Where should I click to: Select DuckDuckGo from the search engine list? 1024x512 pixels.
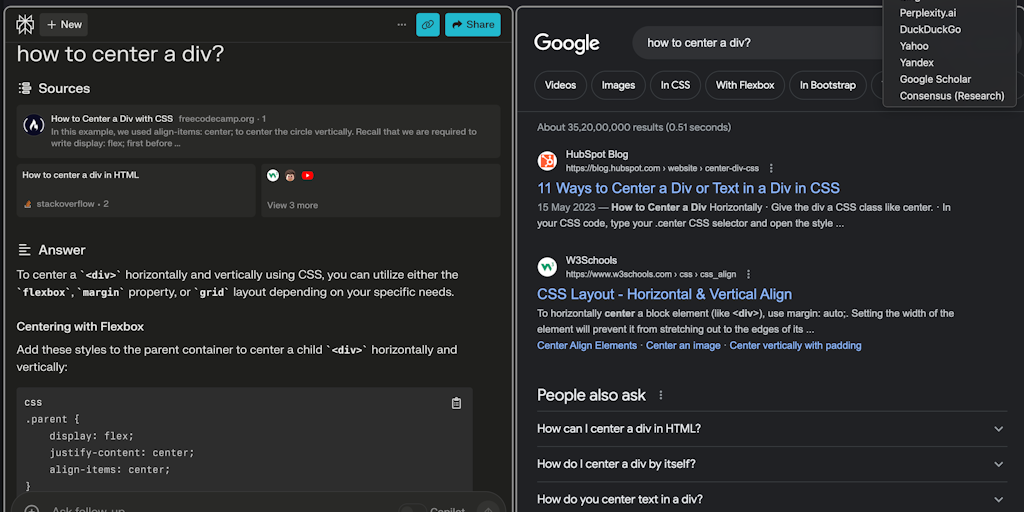point(930,29)
